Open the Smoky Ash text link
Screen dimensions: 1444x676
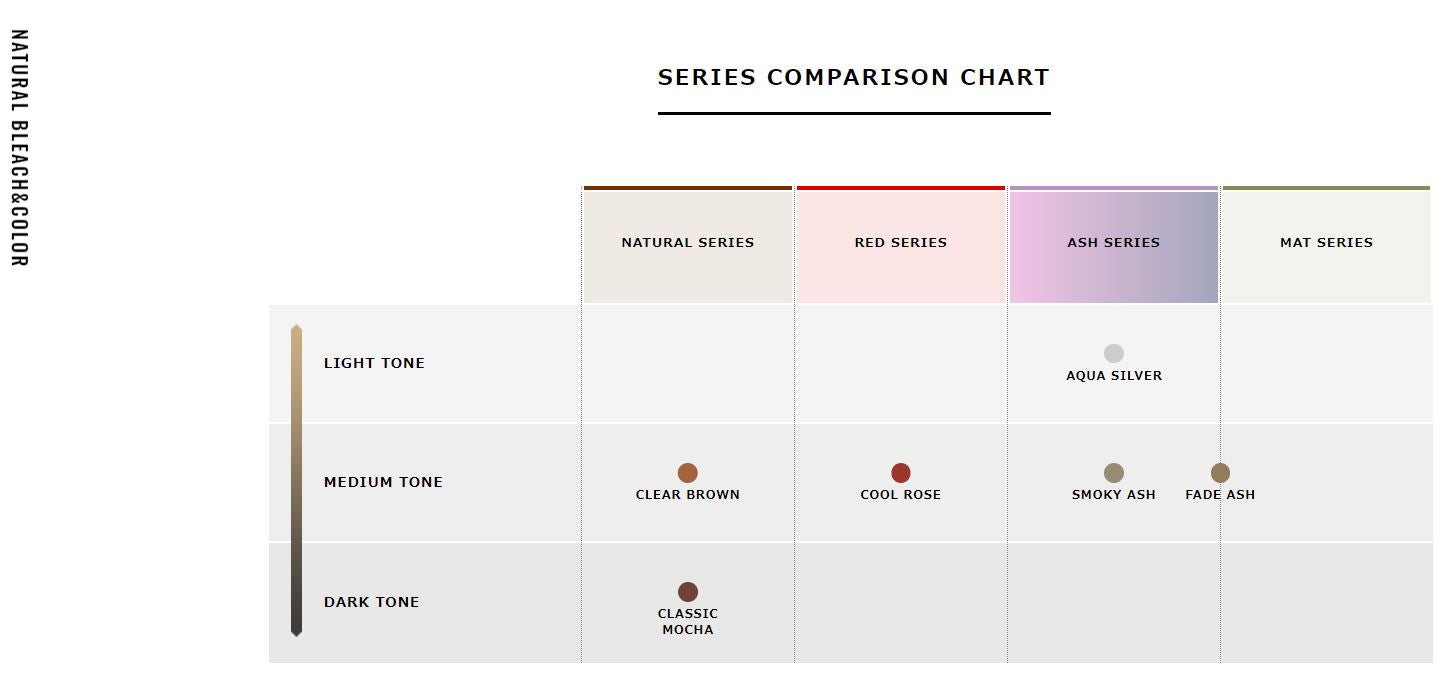coord(1114,495)
